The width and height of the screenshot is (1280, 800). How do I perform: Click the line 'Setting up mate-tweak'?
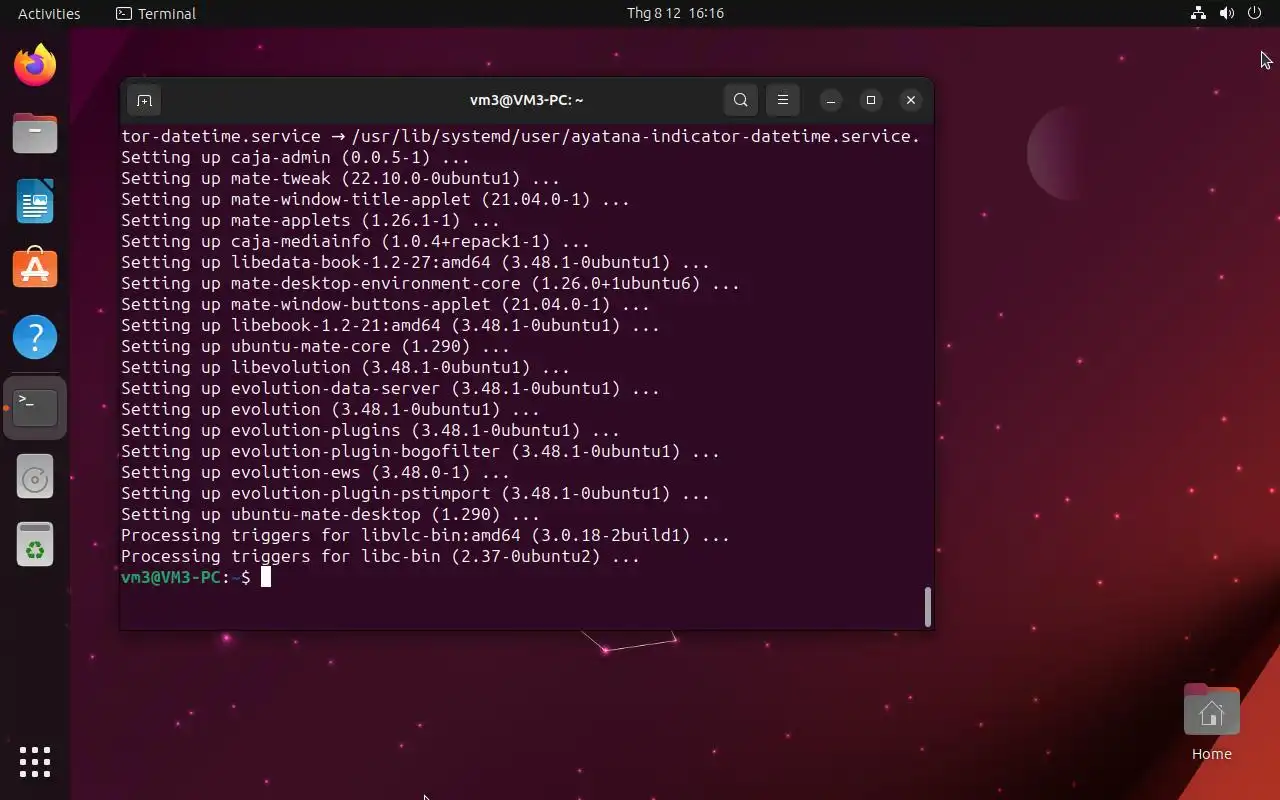340,178
